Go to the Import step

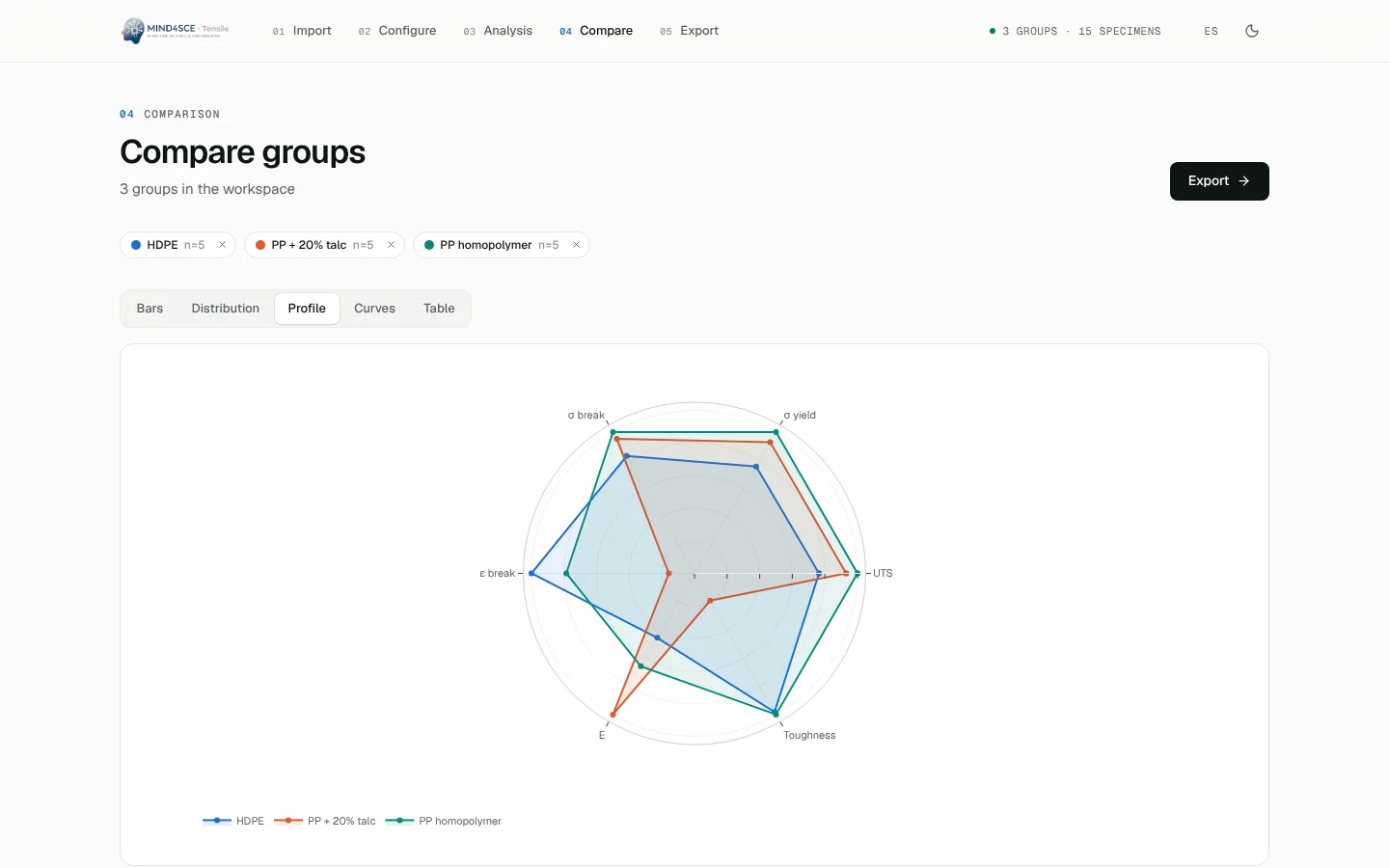coord(302,31)
